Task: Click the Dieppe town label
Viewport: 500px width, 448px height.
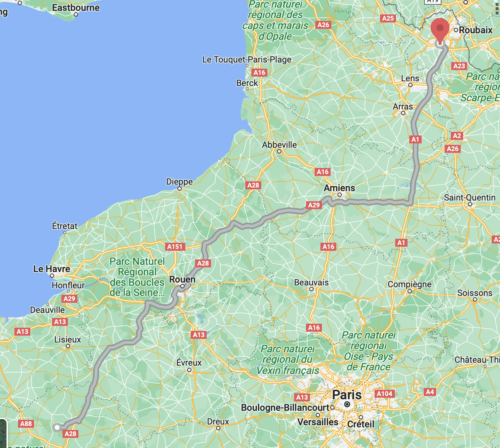Action: point(179,182)
